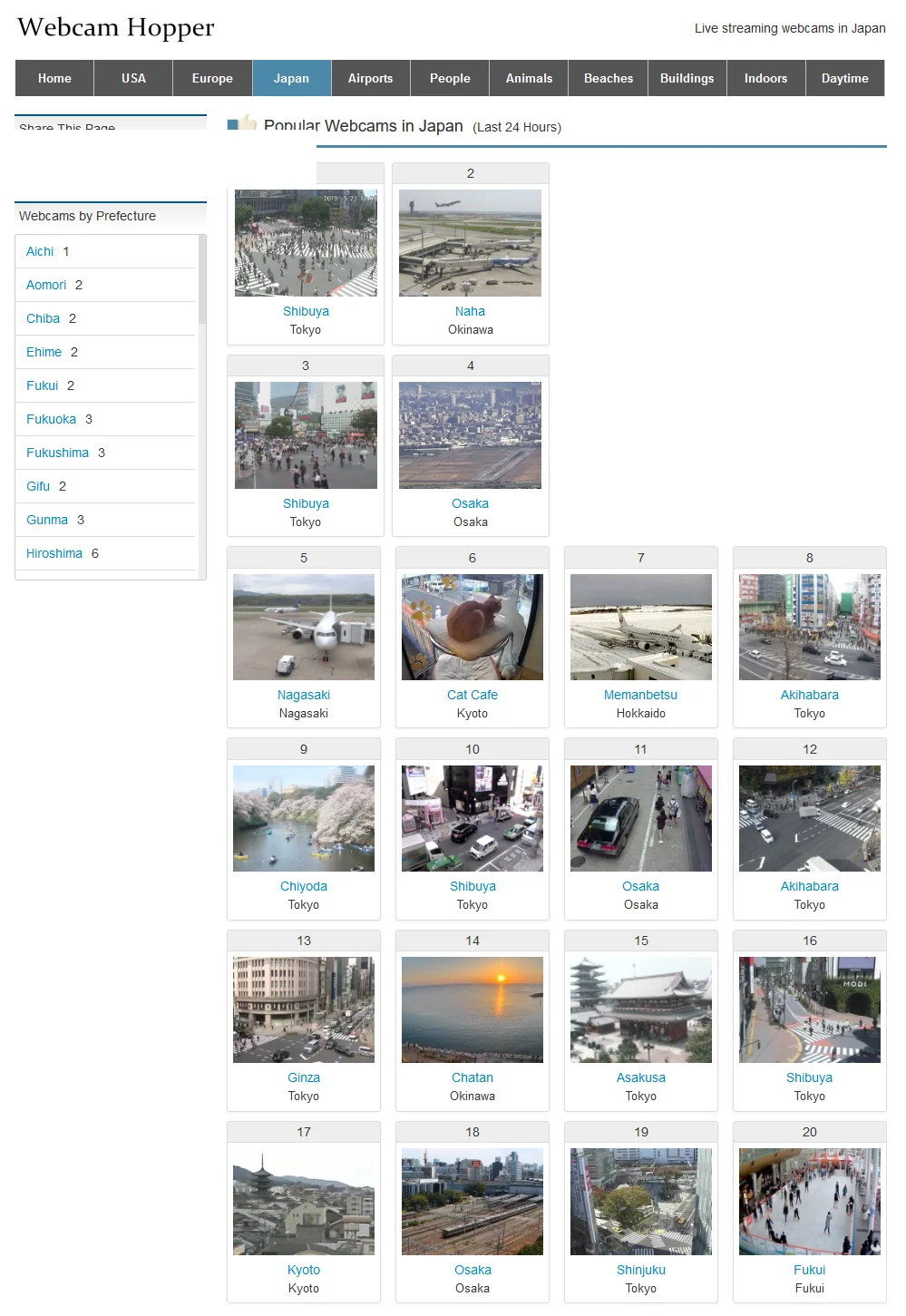Click the Asakusa title link
This screenshot has width=906, height=1316.
point(641,1077)
